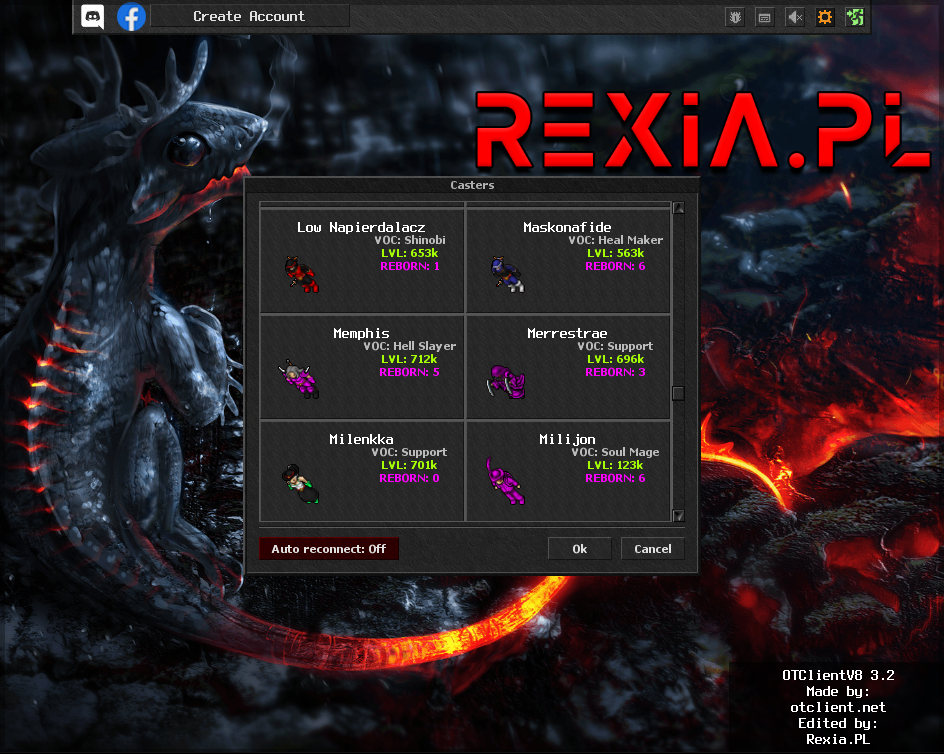Image resolution: width=944 pixels, height=754 pixels.
Task: Open the Discord link icon
Action: click(x=93, y=16)
